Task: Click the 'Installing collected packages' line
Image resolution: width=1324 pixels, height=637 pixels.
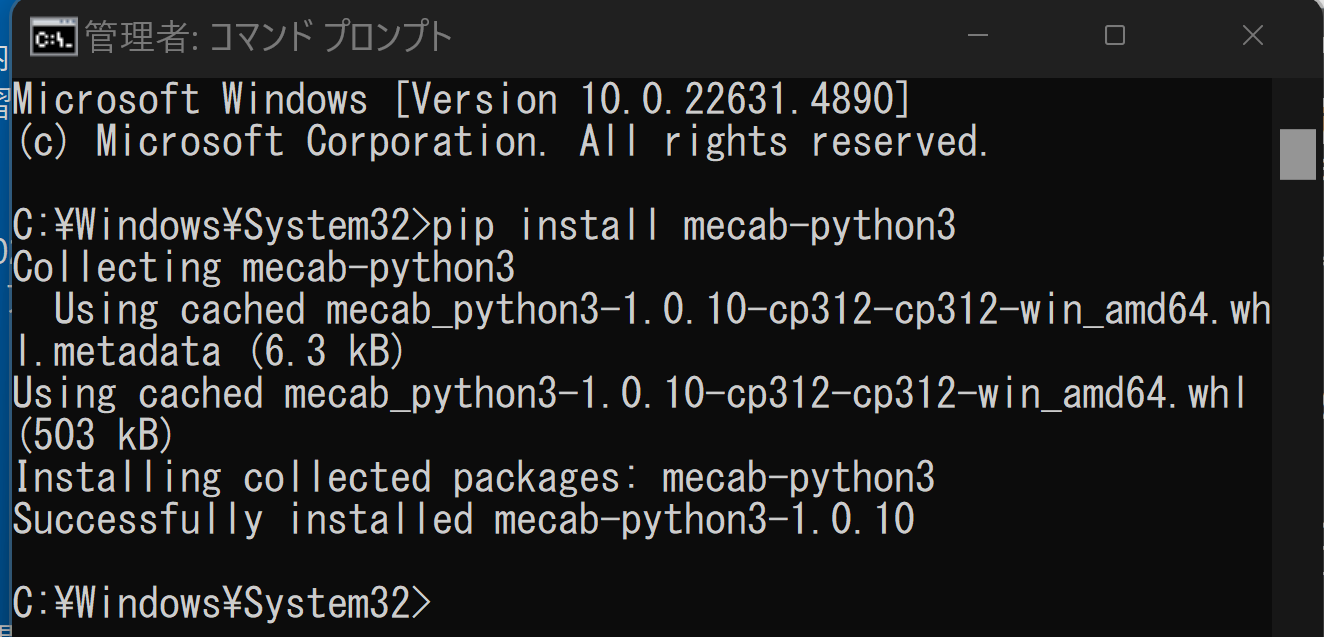Action: click(474, 478)
